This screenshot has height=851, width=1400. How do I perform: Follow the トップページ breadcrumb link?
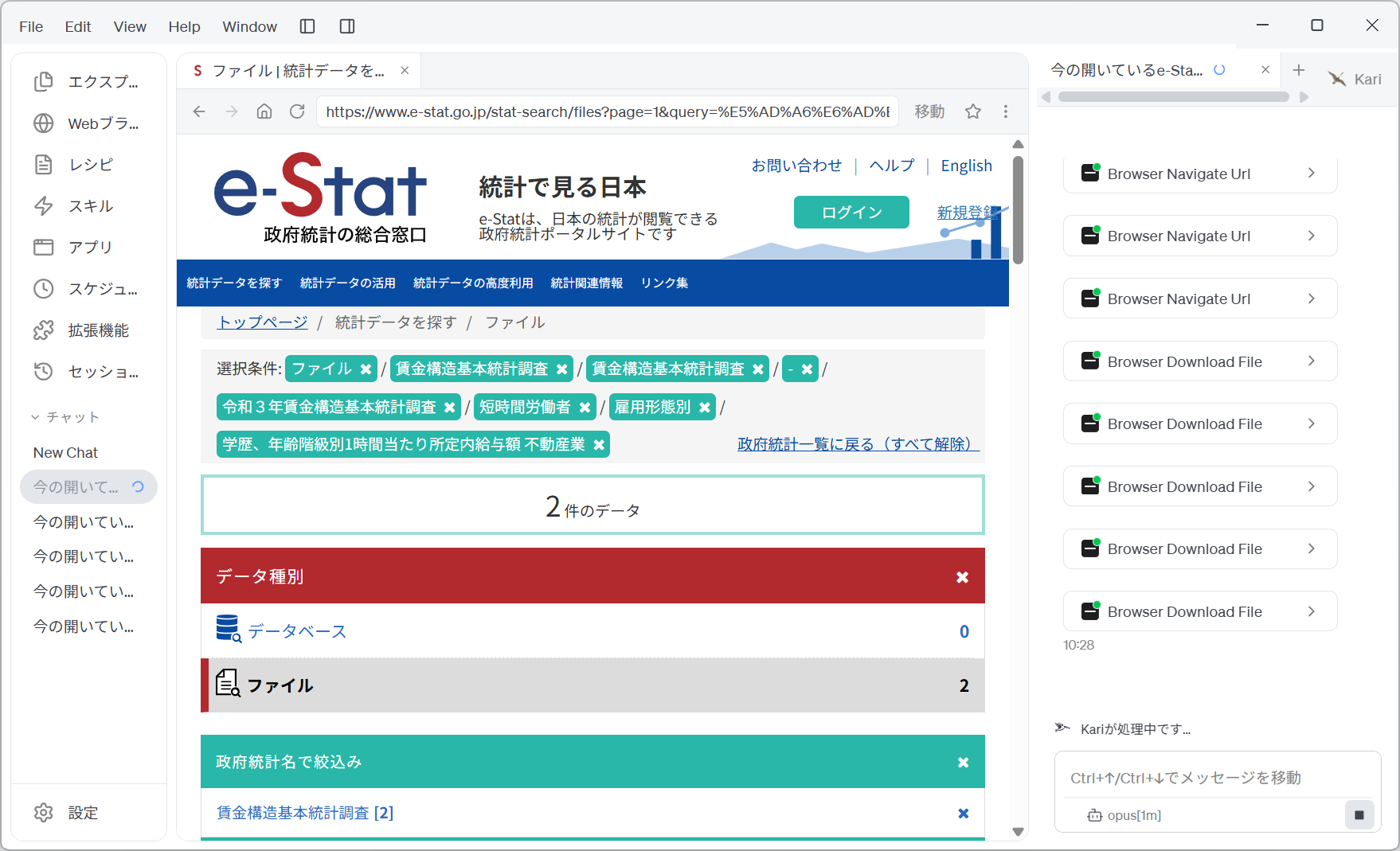coord(262,322)
